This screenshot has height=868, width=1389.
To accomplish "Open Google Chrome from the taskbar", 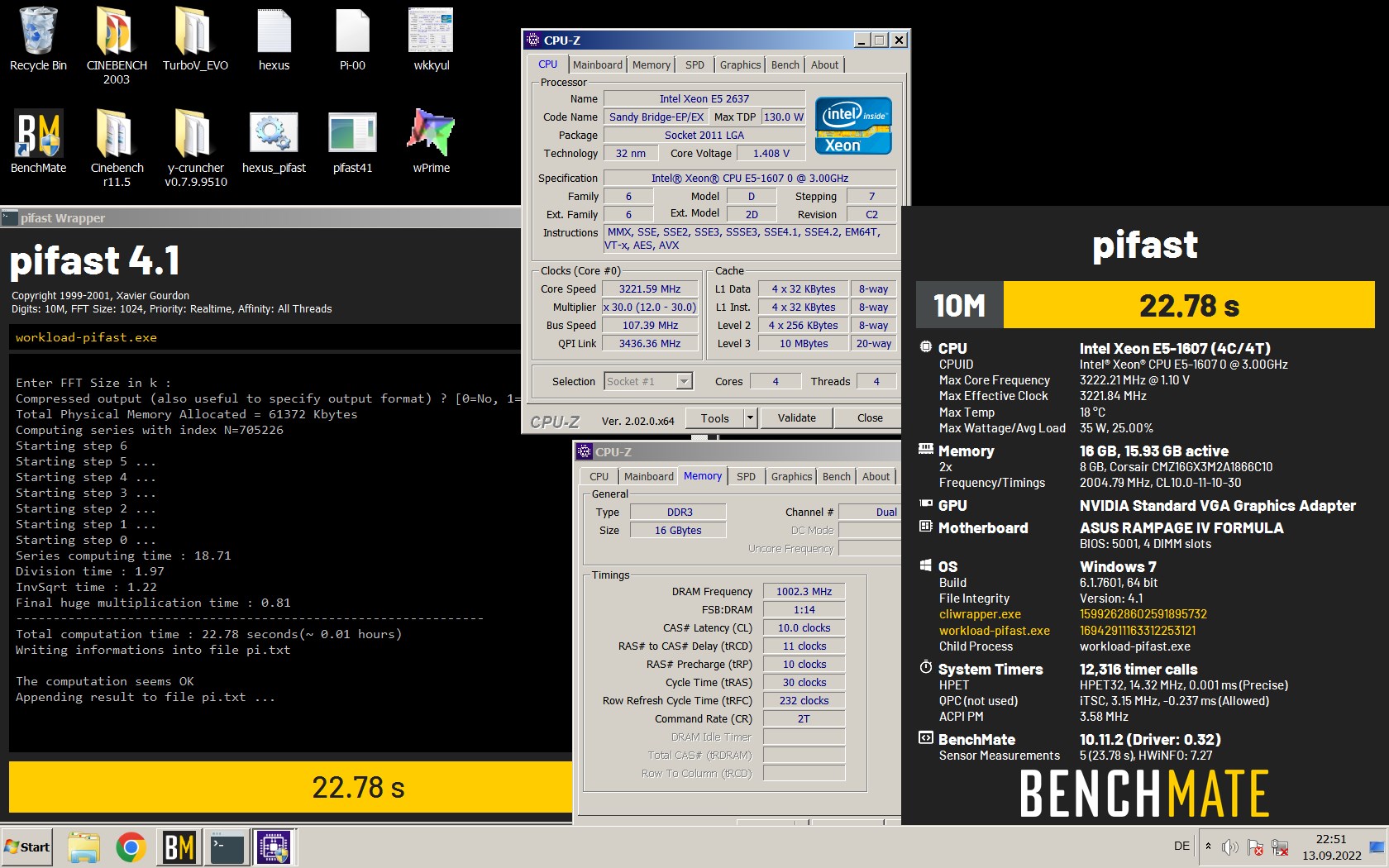I will (131, 847).
